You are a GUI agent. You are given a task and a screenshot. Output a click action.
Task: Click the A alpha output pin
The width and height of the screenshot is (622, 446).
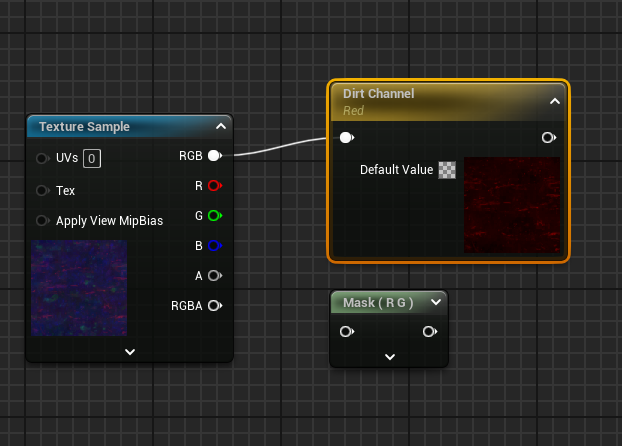tap(215, 275)
